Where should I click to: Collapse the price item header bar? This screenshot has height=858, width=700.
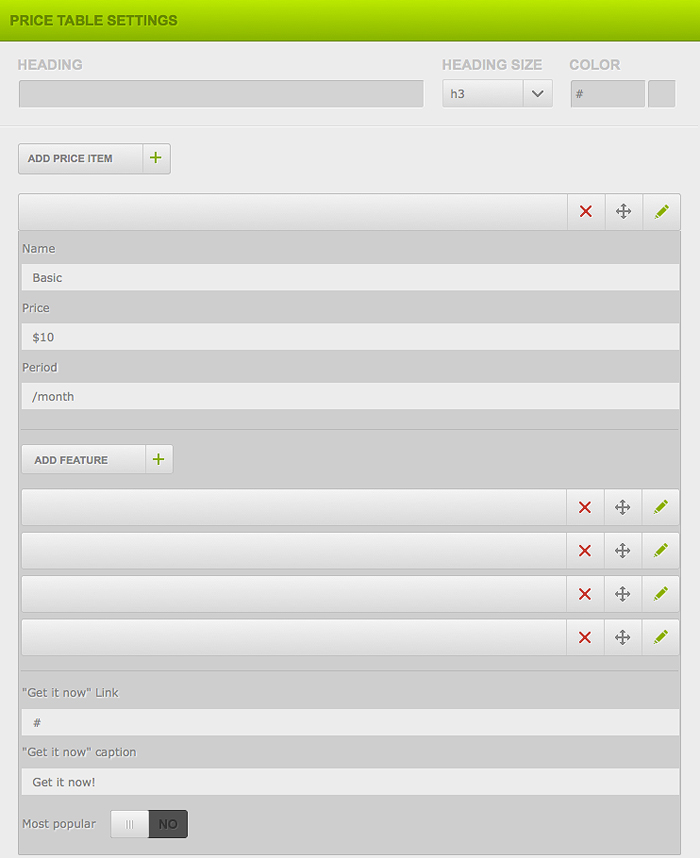293,211
